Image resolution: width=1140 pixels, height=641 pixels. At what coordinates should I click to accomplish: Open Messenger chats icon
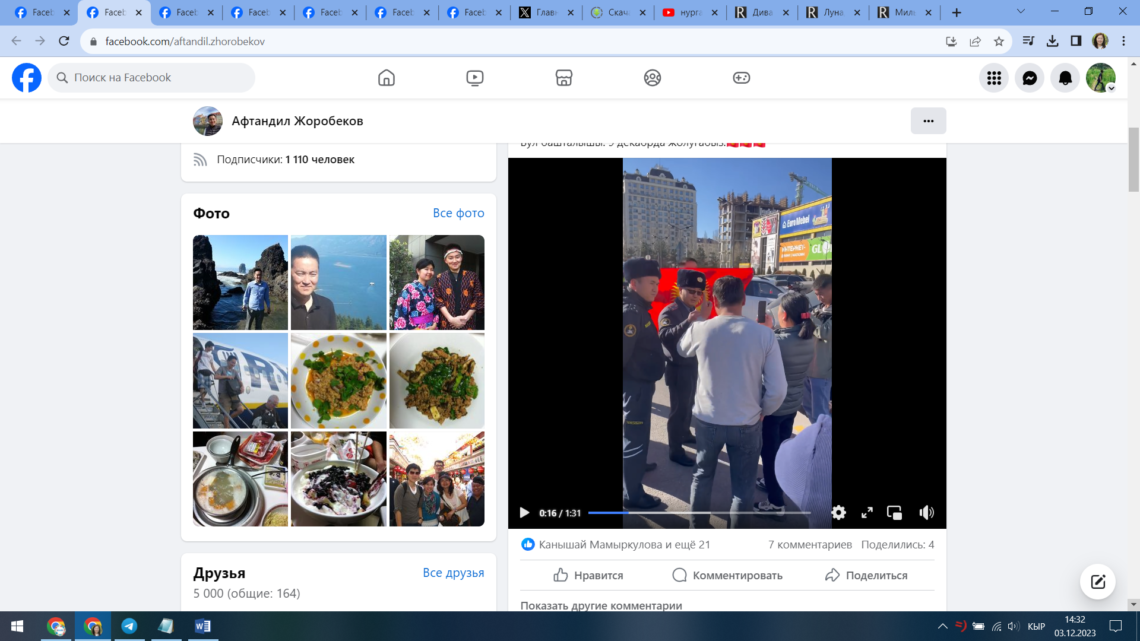pyautogui.click(x=1029, y=78)
